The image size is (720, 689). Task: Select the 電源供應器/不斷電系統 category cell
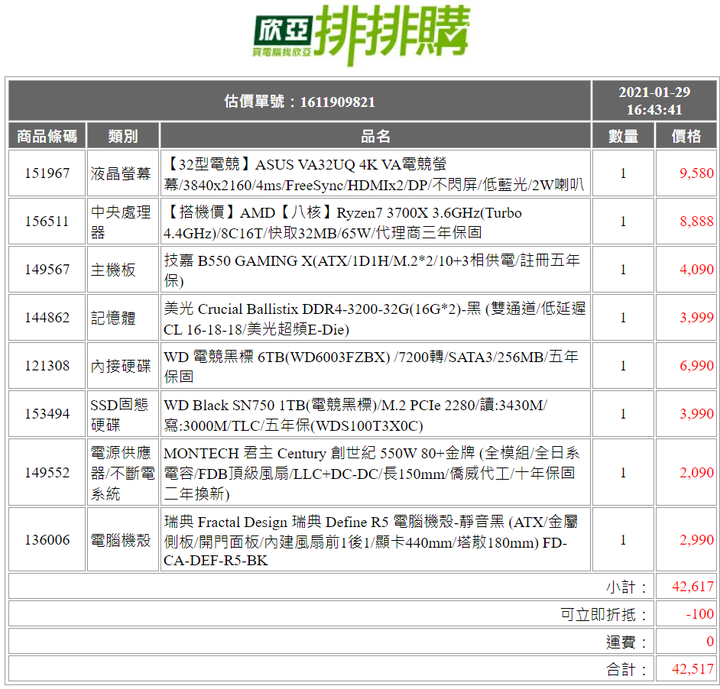point(123,472)
